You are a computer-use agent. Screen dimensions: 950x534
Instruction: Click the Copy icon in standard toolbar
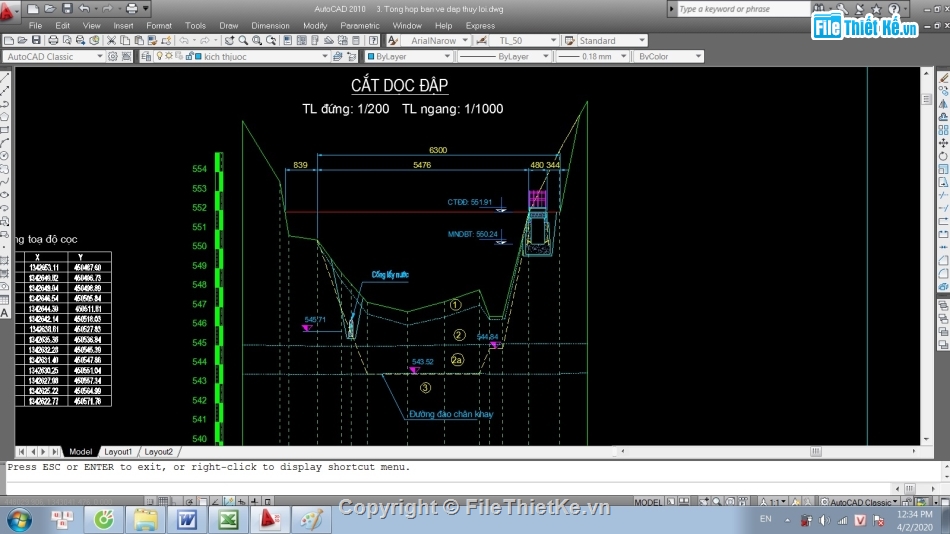pos(125,41)
